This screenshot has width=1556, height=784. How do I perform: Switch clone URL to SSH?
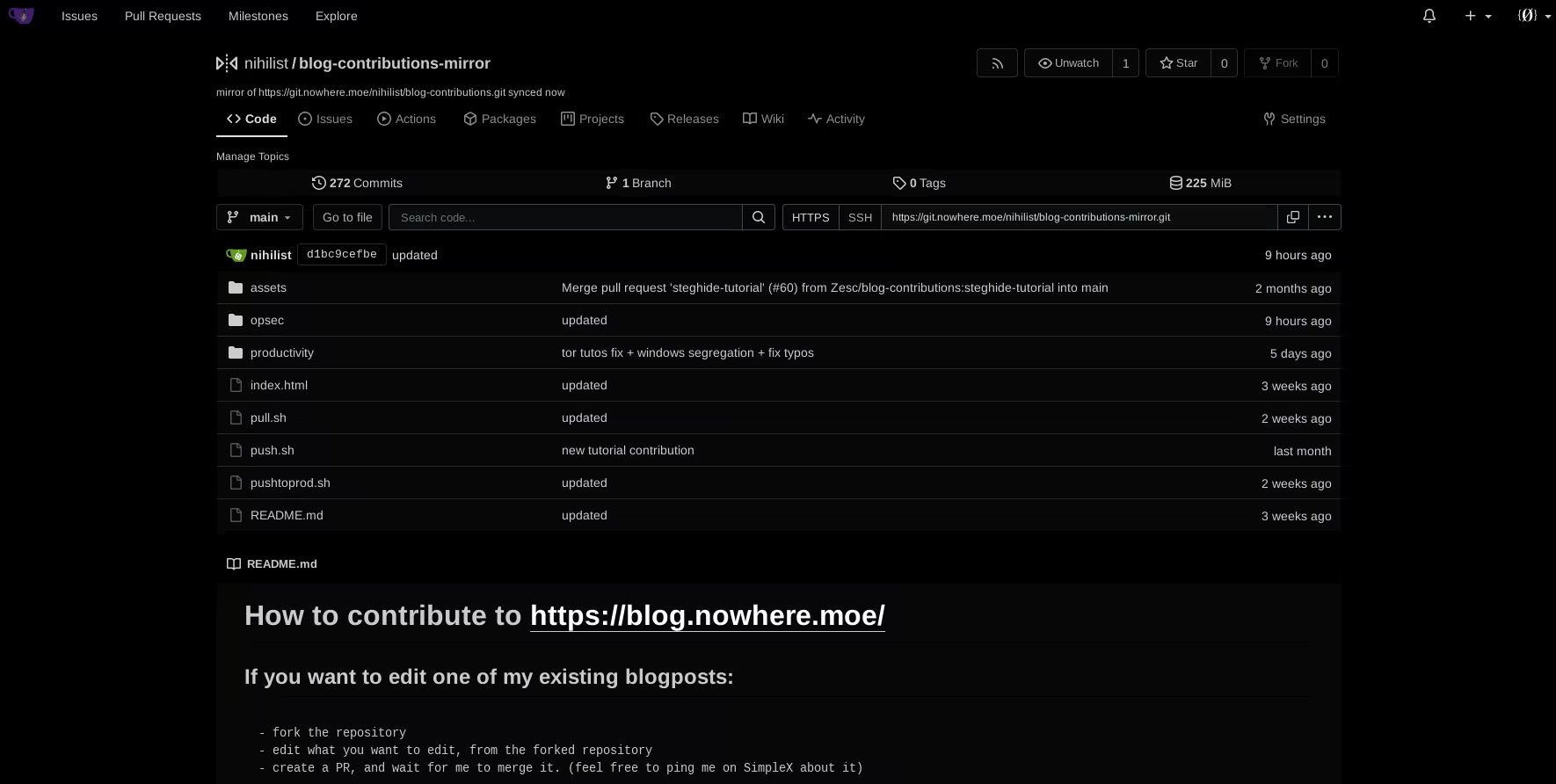click(x=860, y=217)
